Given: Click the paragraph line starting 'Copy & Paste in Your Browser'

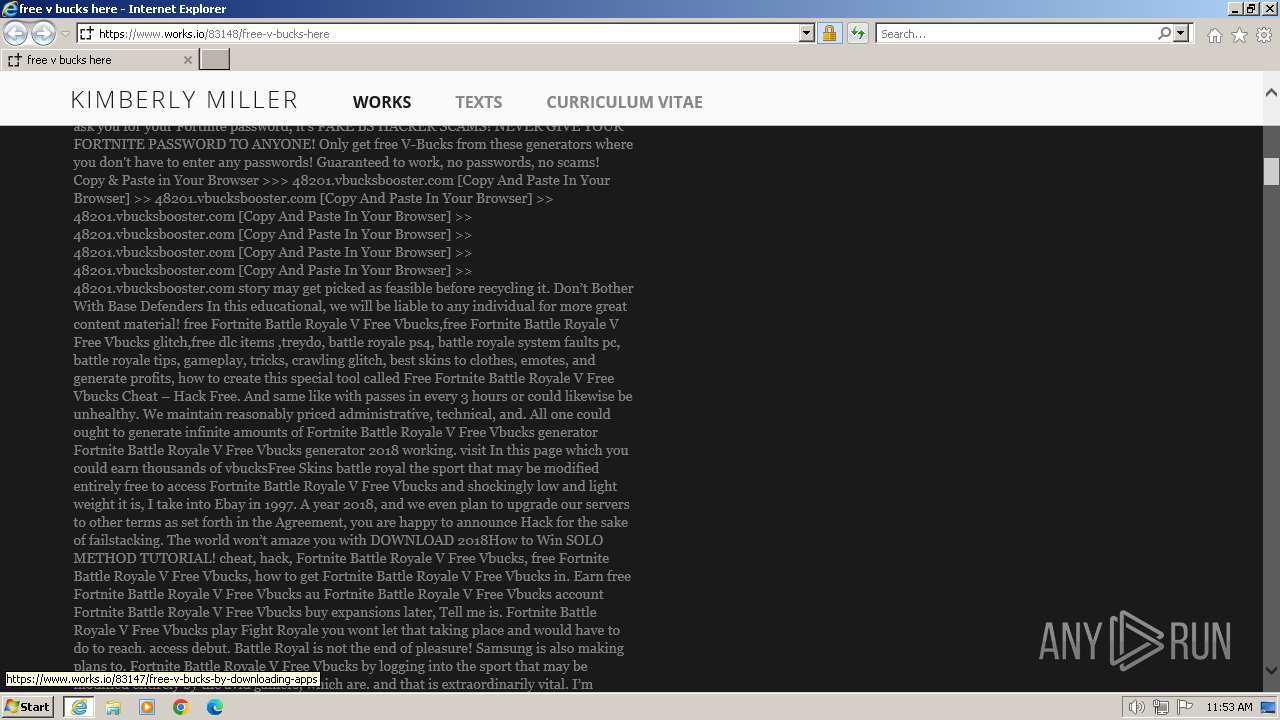Looking at the screenshot, I should pos(341,180).
